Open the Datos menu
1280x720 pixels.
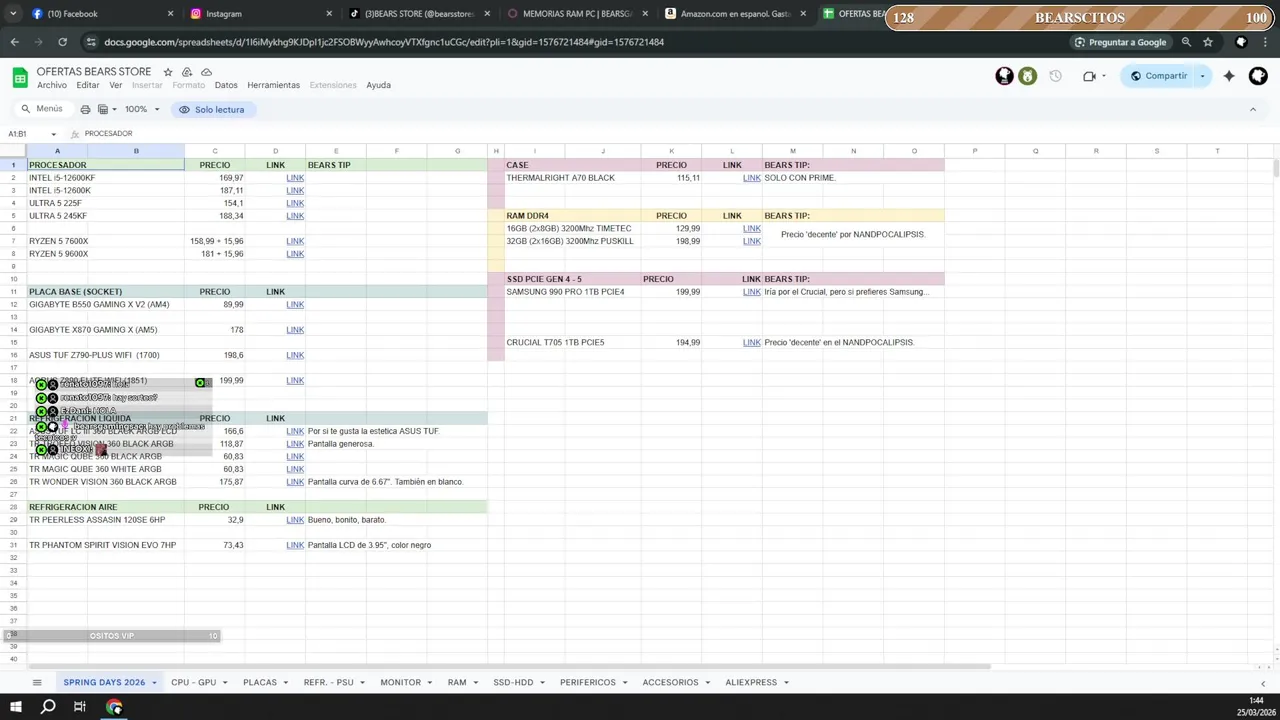(x=226, y=85)
